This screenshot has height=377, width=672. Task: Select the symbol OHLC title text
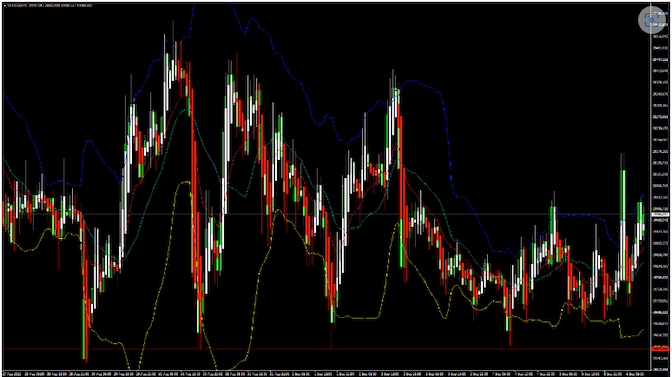(51, 6)
